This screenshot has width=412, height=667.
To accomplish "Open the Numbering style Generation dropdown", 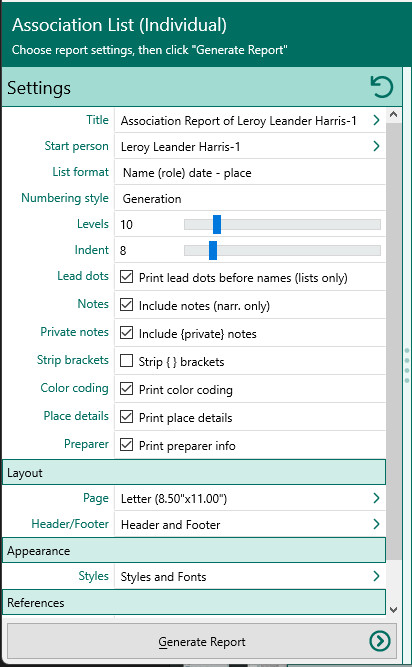I will click(250, 198).
